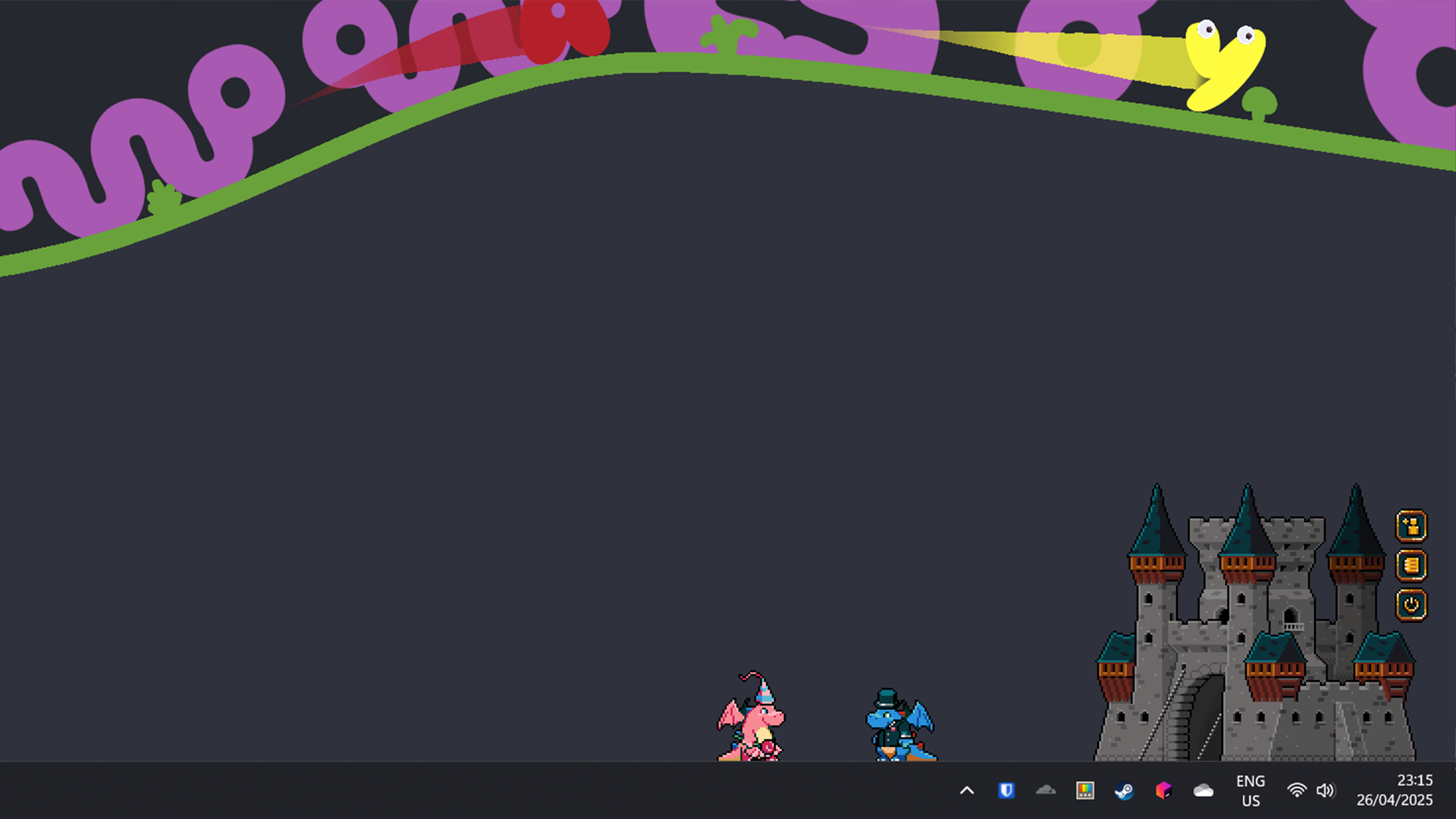This screenshot has width=1456, height=819.
Task: Click the power quit button beside castle
Action: (1411, 604)
